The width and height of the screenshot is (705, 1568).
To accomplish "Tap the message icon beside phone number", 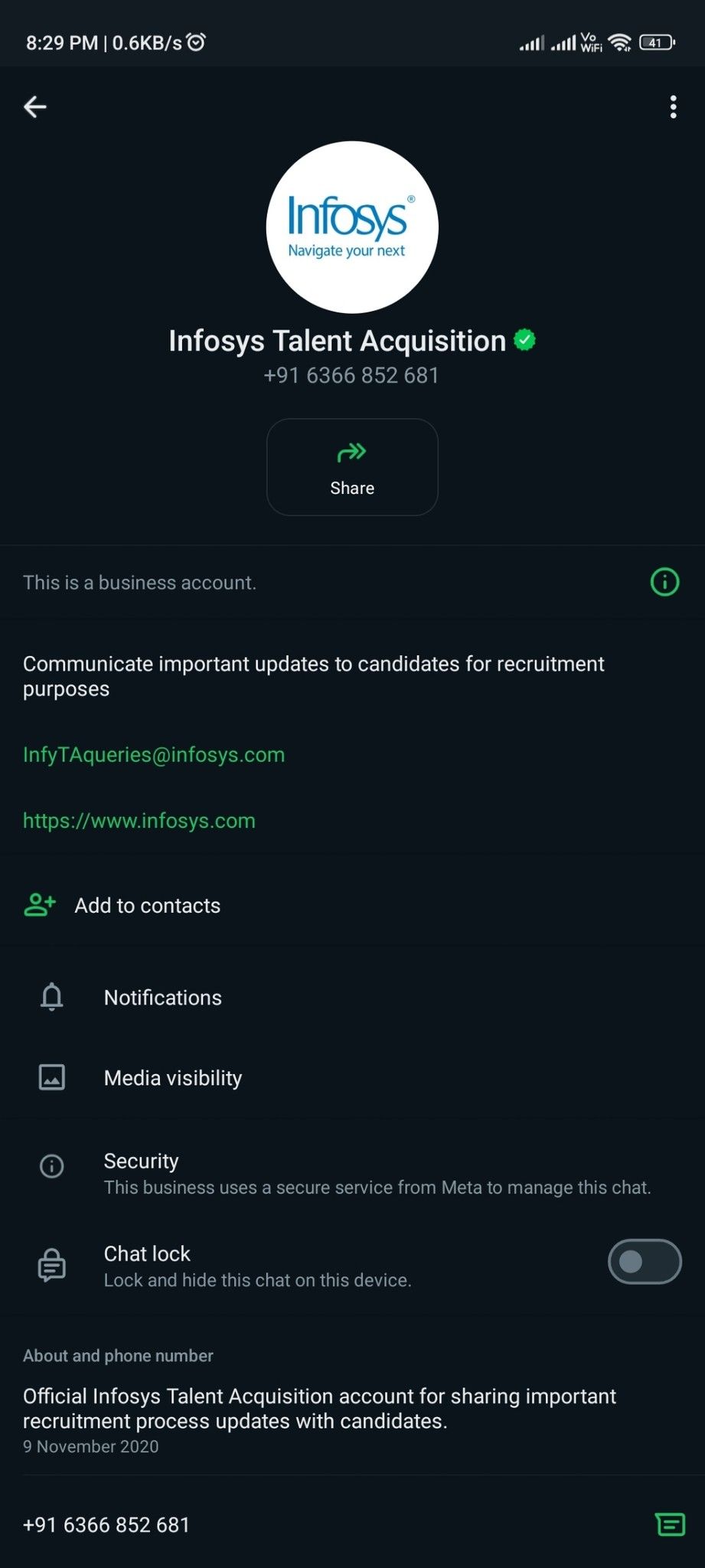I will 670,1524.
